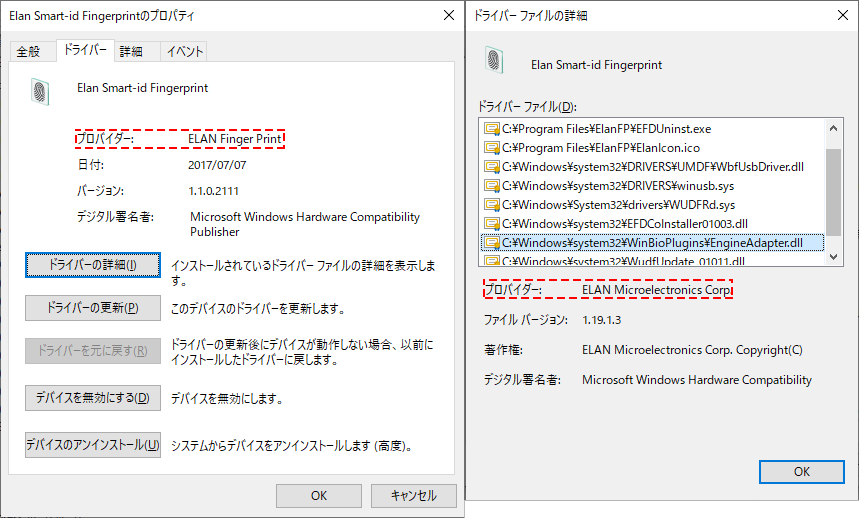Click ドライバーの詳細(I) button
The width and height of the screenshot is (859, 518).
point(93,265)
